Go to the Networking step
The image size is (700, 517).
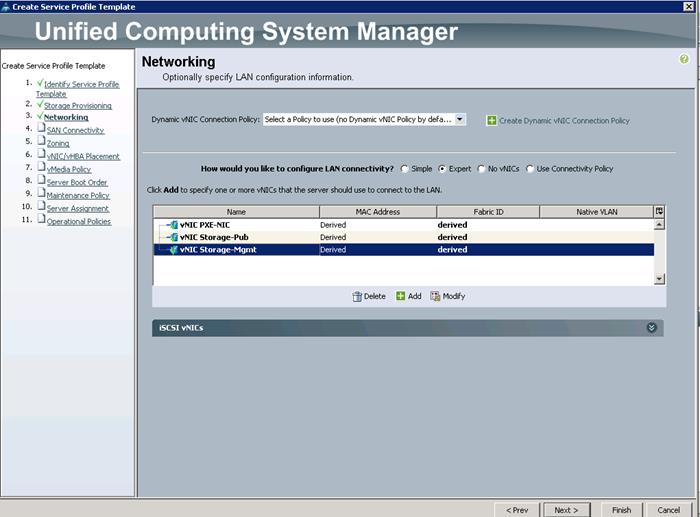click(66, 117)
